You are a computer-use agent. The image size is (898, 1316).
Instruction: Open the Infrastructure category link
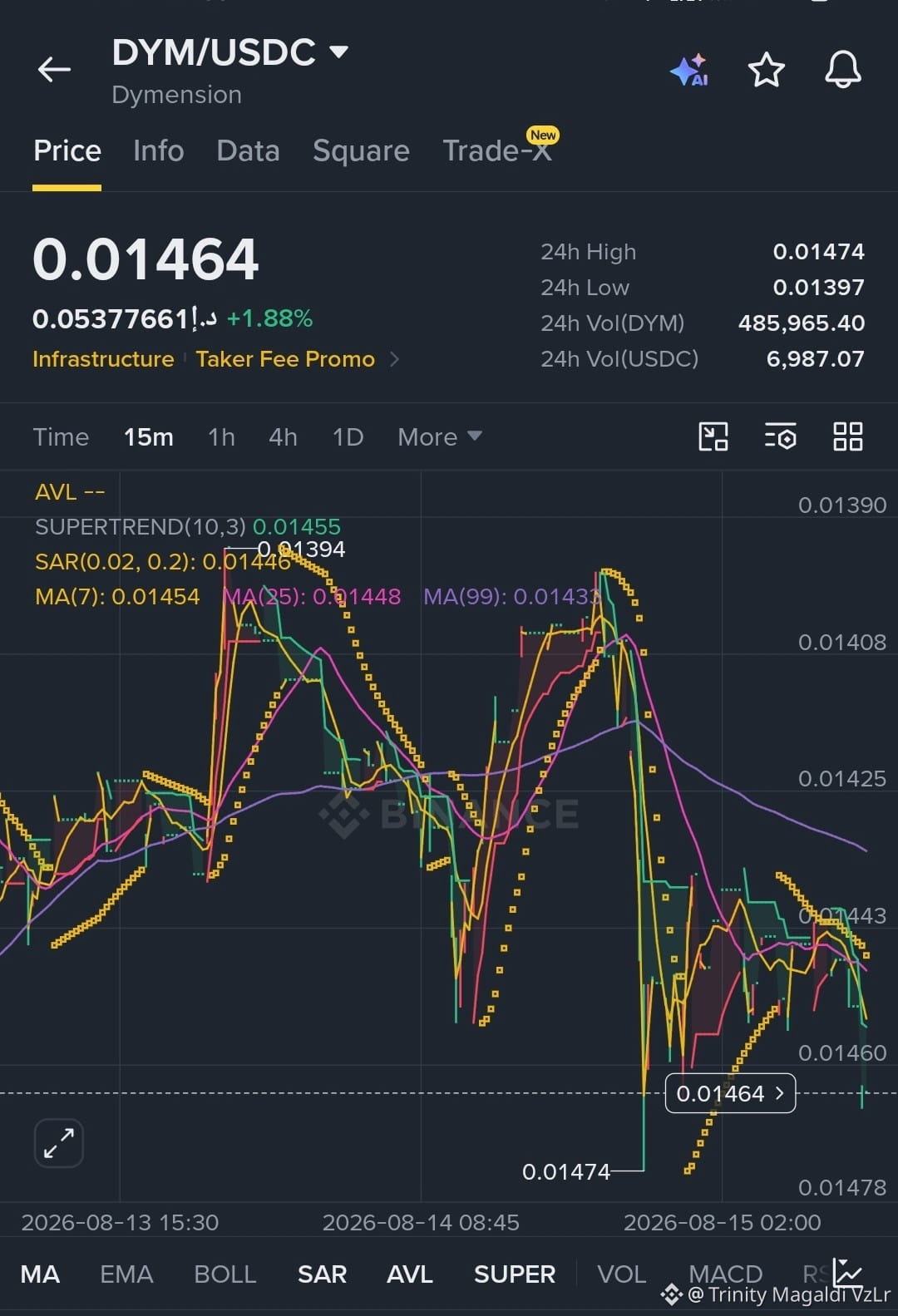103,359
